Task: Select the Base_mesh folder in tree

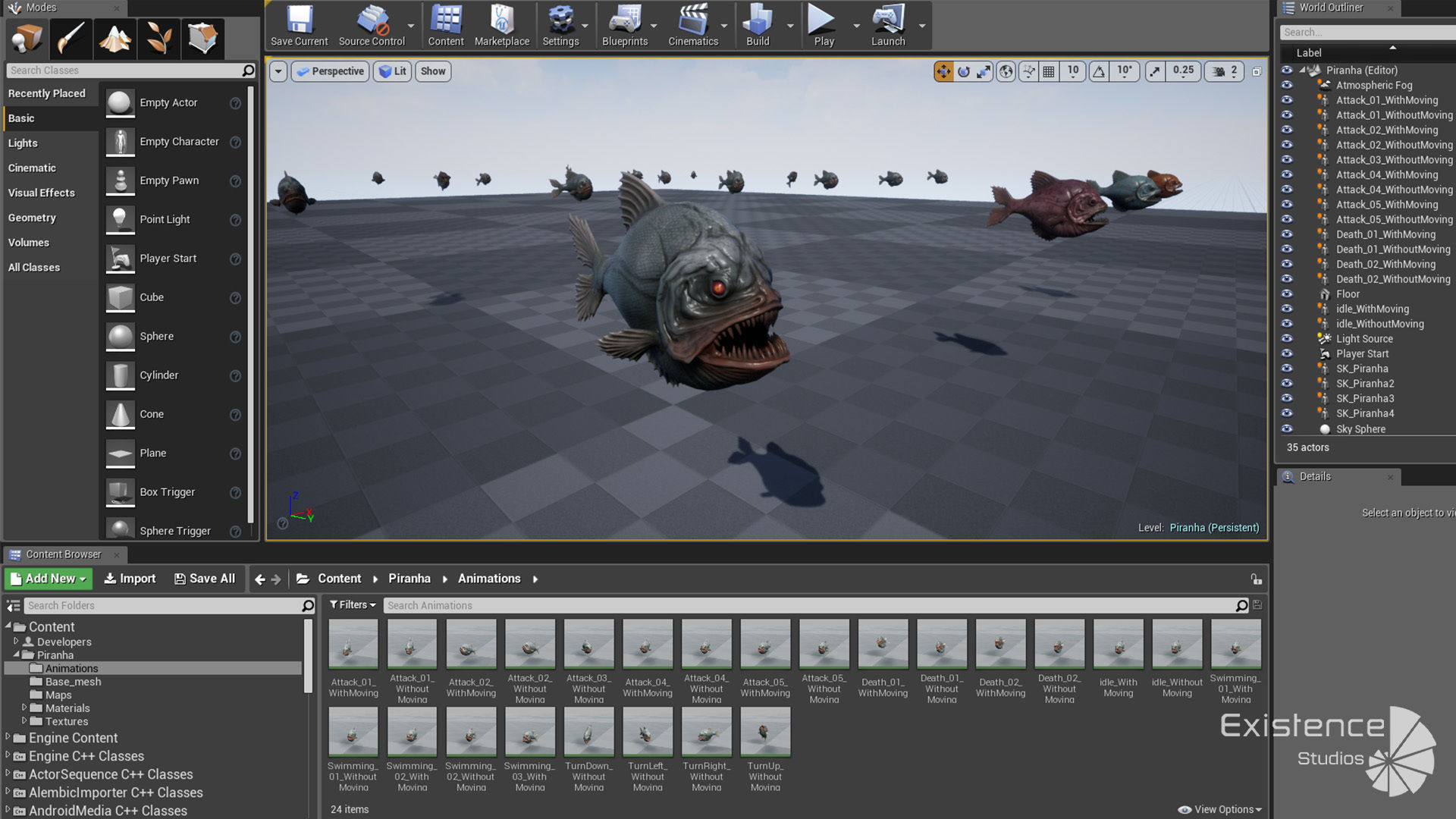Action: 73,682
